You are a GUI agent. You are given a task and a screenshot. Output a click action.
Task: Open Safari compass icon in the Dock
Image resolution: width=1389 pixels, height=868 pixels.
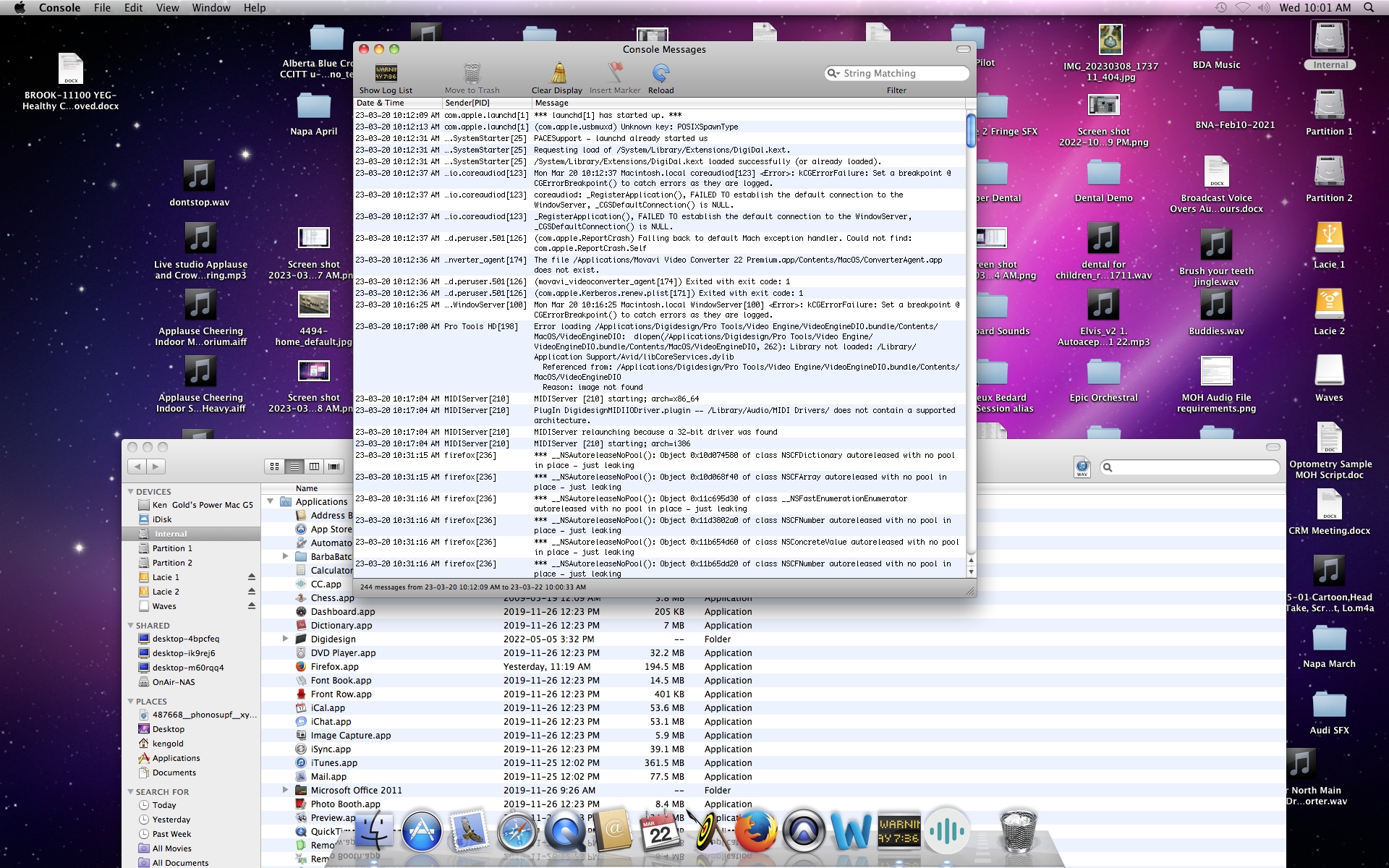pos(517,830)
